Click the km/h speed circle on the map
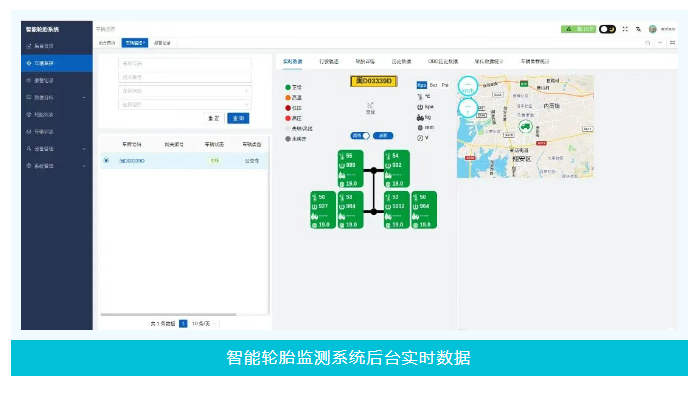The image size is (696, 393). [468, 86]
